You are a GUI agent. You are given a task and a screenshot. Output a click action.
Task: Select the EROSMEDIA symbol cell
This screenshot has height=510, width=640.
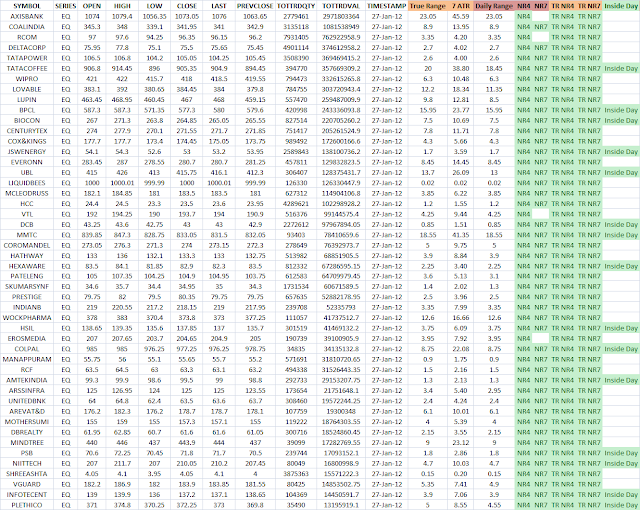[x=27, y=339]
